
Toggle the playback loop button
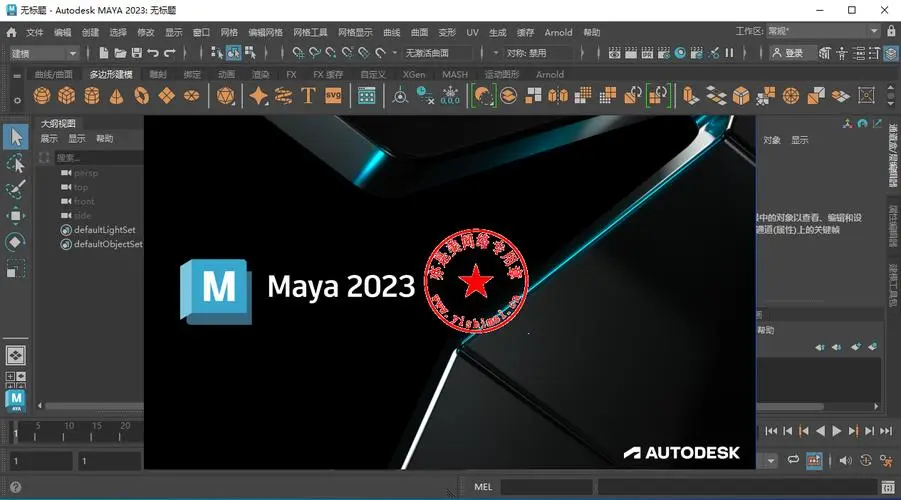(x=792, y=461)
